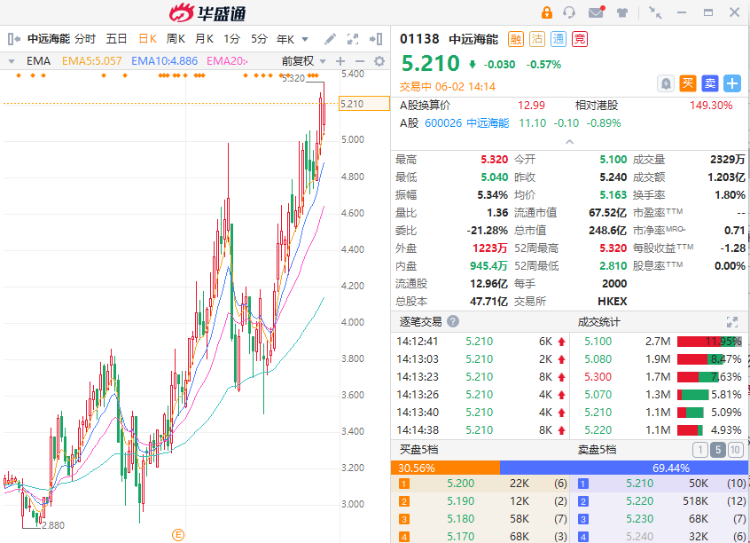The width and height of the screenshot is (750, 543).
Task: Select the 14:14:38 trade tick row
Action: click(480, 431)
